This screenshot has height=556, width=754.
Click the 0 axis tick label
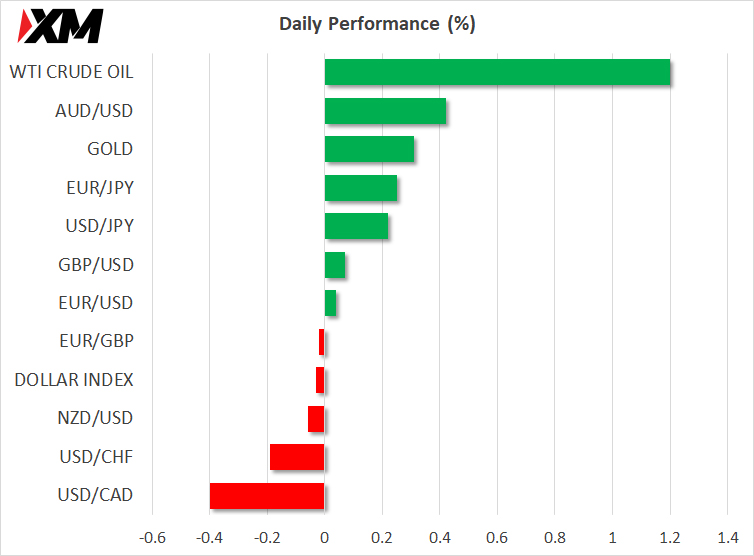325,538
